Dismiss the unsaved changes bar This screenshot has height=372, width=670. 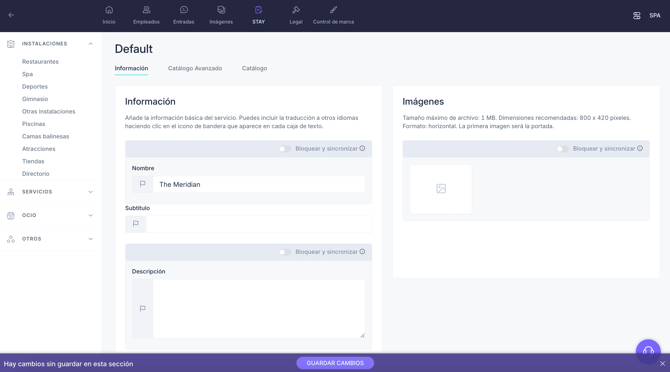(x=662, y=363)
